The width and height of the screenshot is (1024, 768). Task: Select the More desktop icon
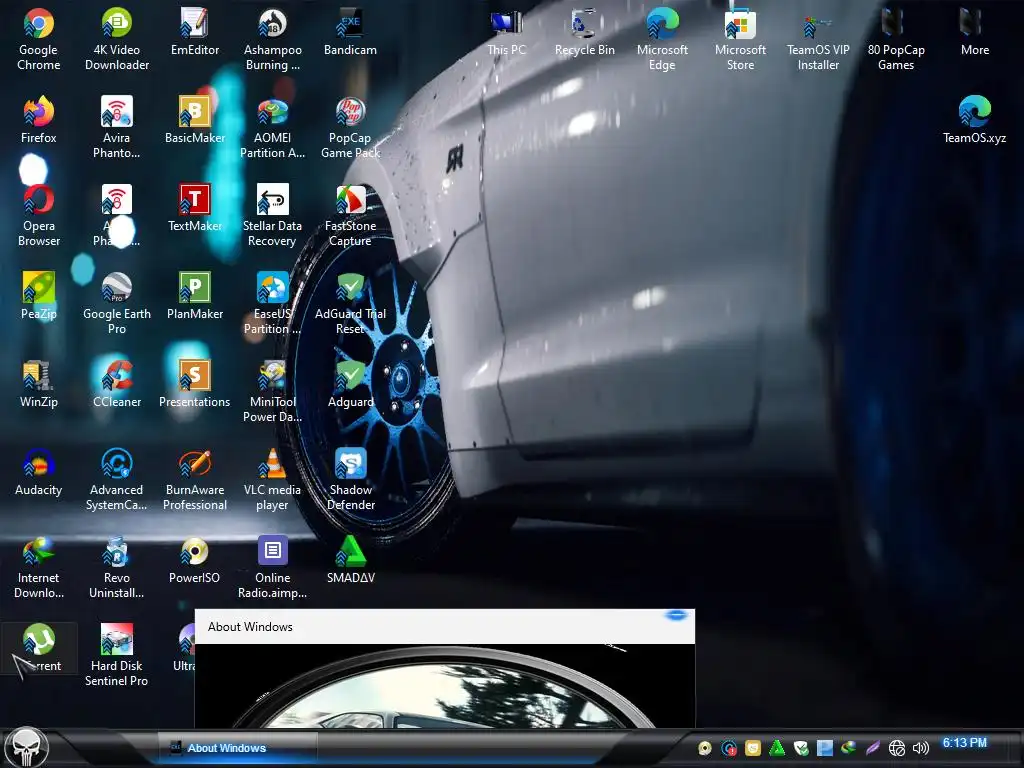974,31
